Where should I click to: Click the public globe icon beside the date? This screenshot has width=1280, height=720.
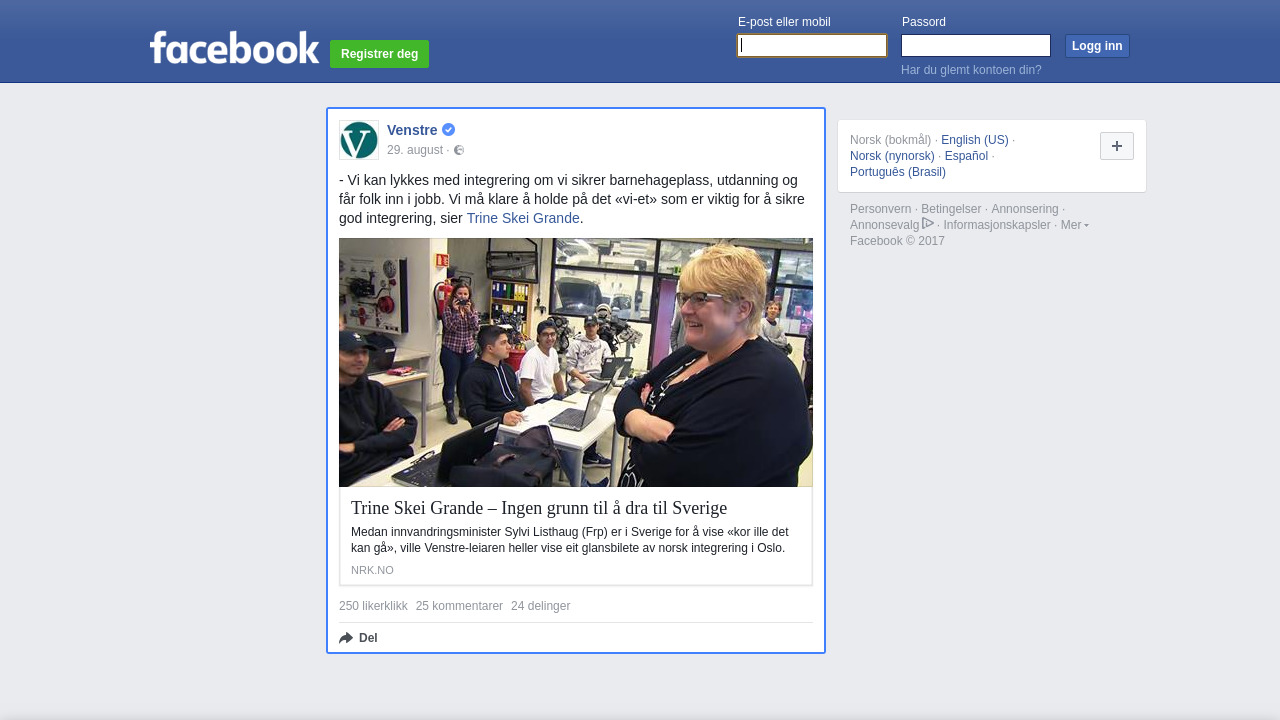coord(459,150)
